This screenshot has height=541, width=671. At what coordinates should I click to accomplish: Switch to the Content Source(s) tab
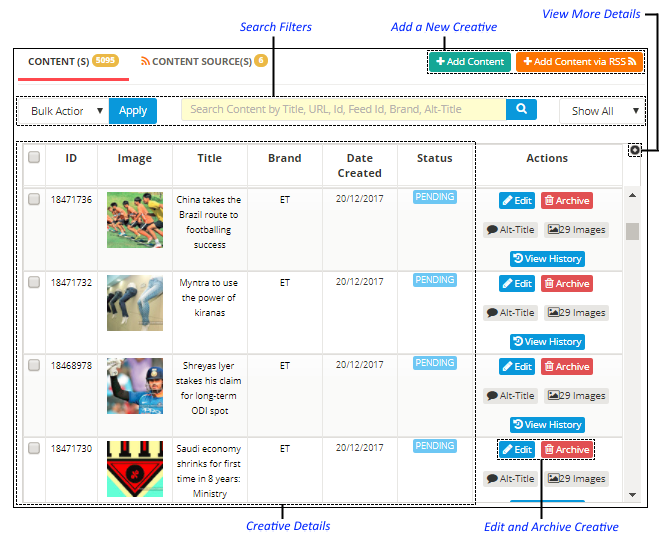[x=203, y=62]
